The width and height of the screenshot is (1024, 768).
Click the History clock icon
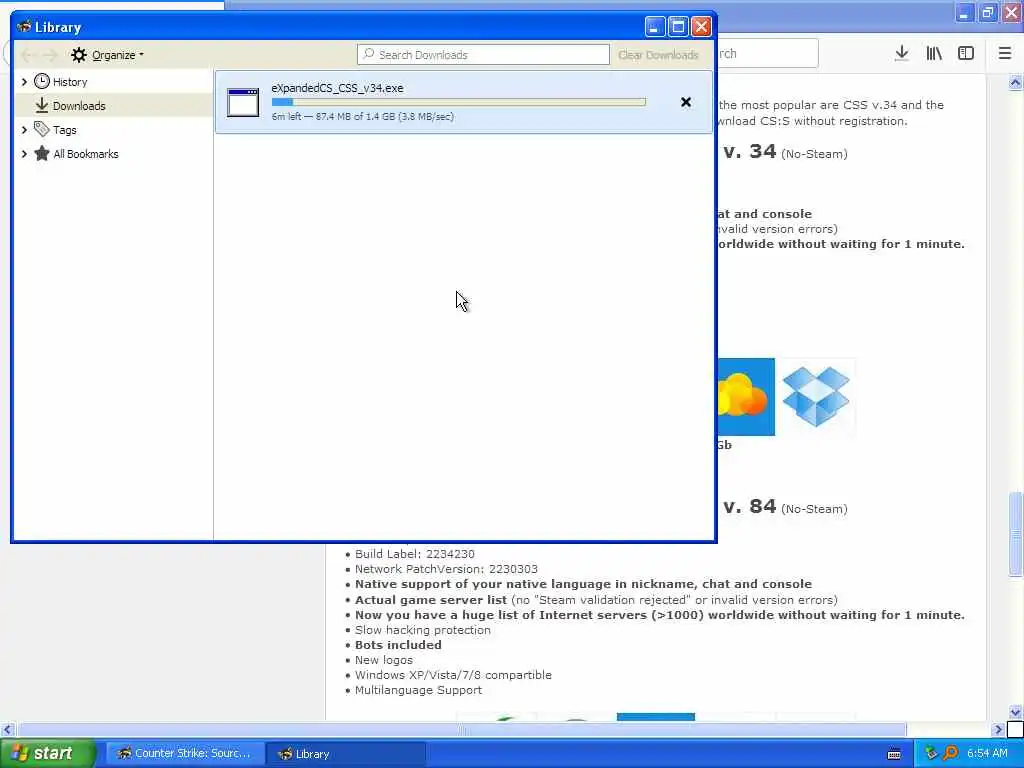pos(42,81)
